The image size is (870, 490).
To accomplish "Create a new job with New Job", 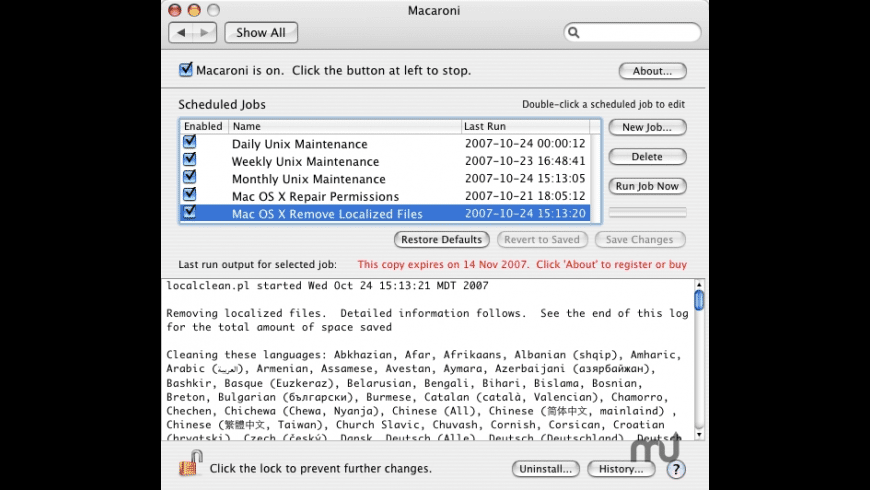I will tap(647, 127).
